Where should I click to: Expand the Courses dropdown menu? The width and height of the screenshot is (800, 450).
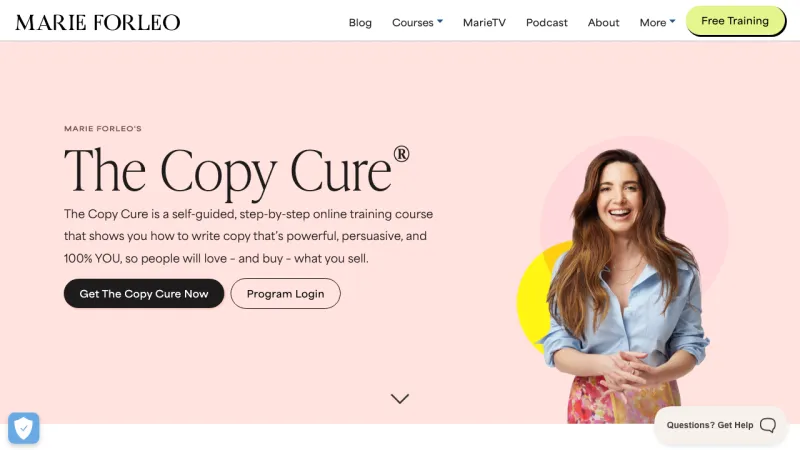[x=417, y=22]
